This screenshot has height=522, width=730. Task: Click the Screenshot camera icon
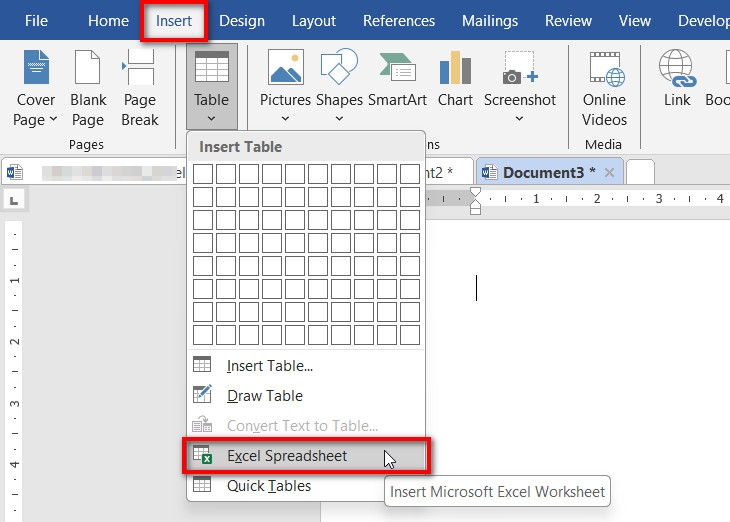(520, 68)
